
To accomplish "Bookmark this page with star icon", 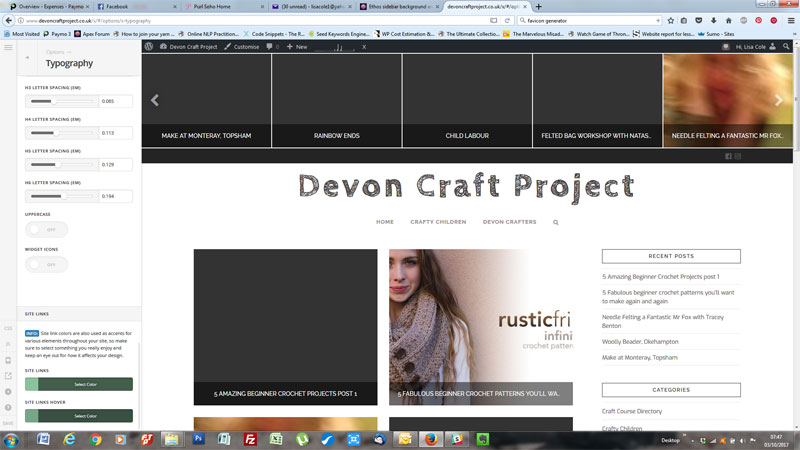I will coord(670,20).
